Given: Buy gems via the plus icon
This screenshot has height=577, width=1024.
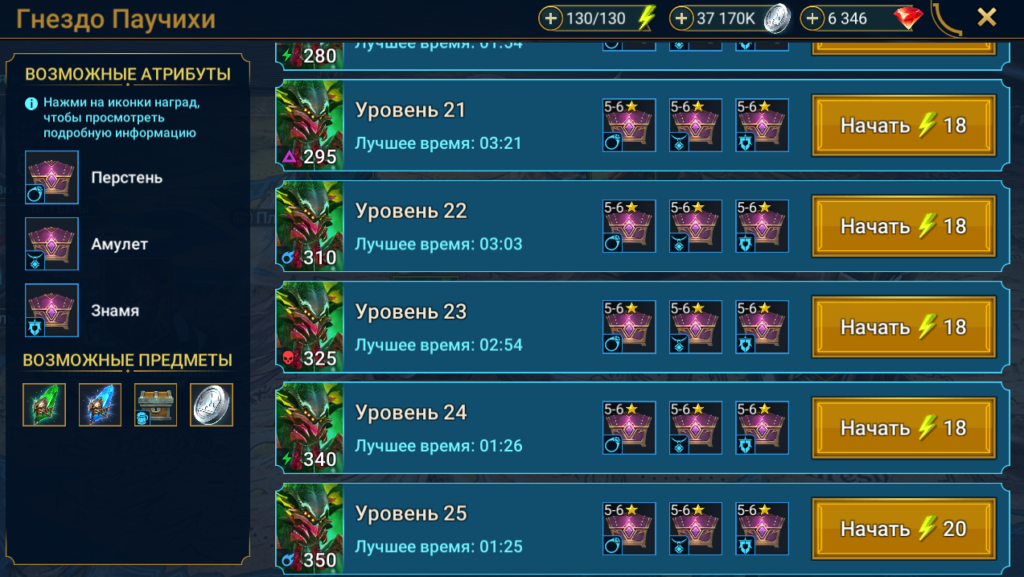Looking at the screenshot, I should pos(812,18).
